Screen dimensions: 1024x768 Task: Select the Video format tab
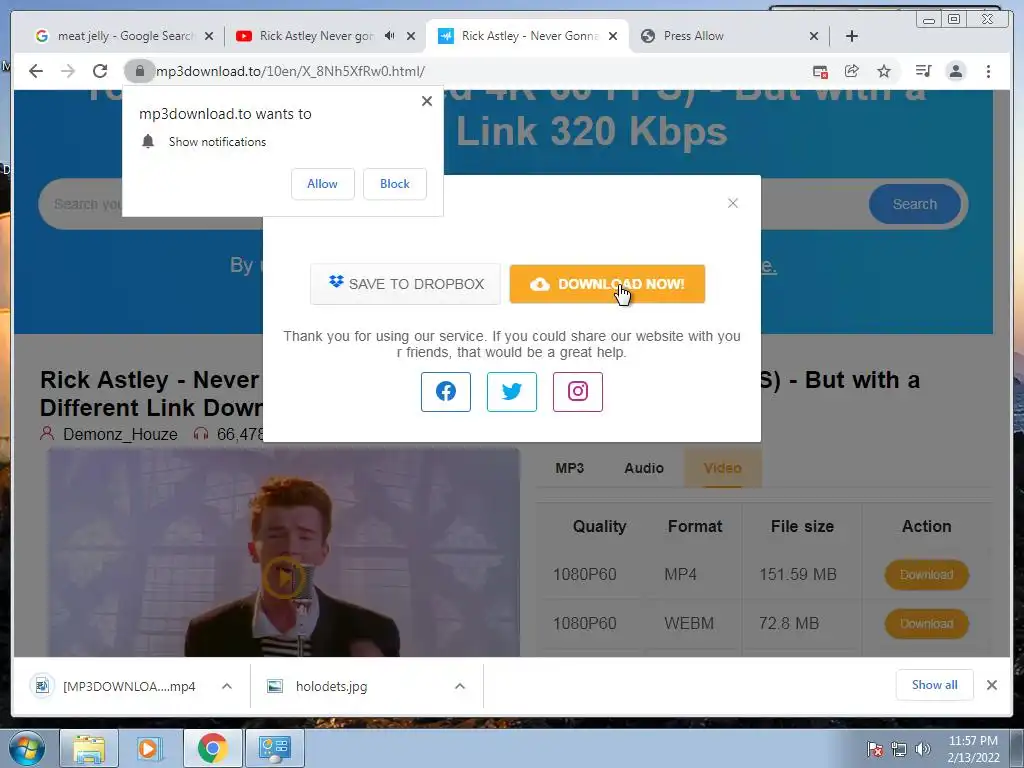coord(722,468)
